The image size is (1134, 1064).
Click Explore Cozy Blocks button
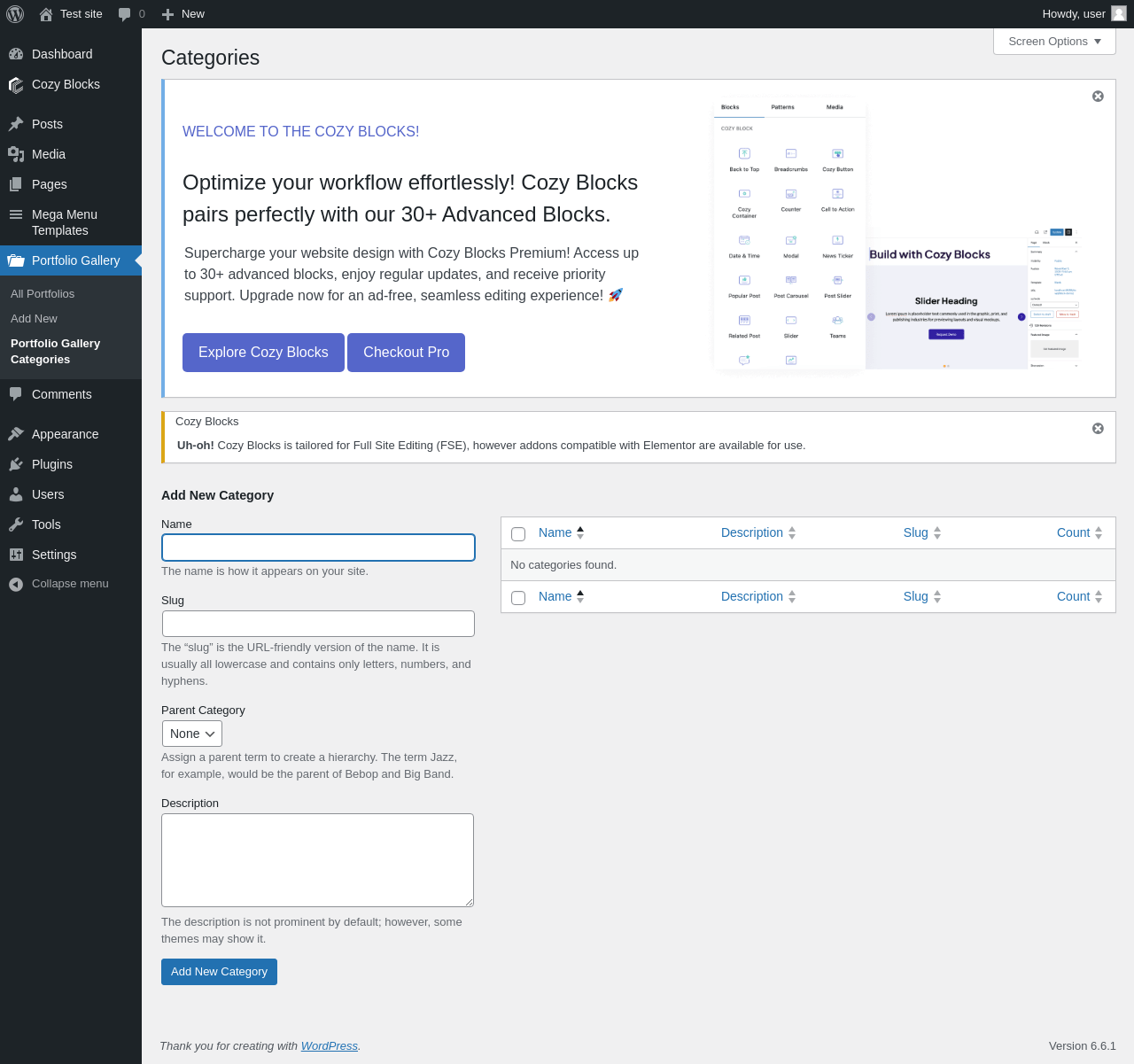263,353
